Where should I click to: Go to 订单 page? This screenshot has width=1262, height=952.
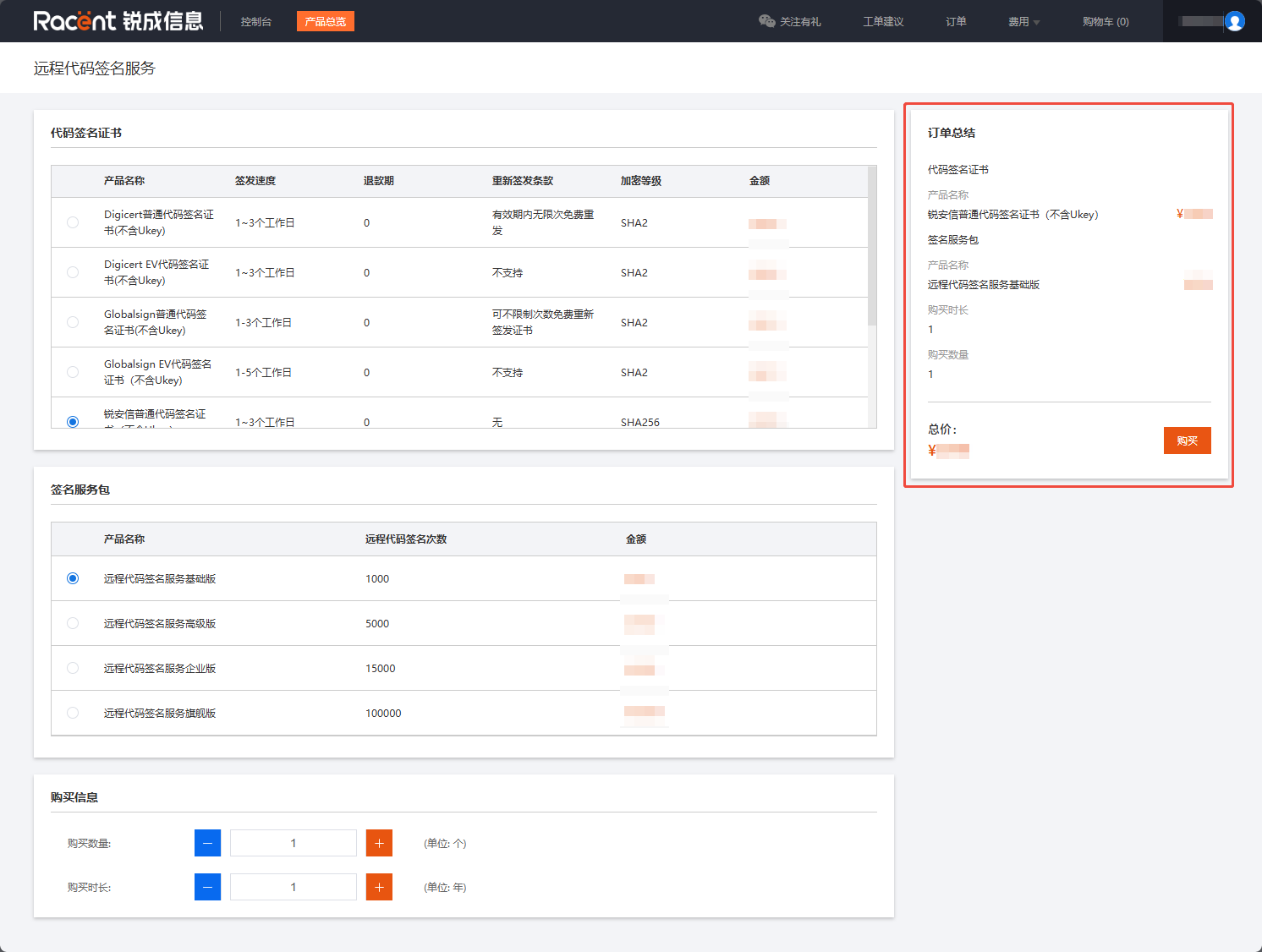click(956, 22)
